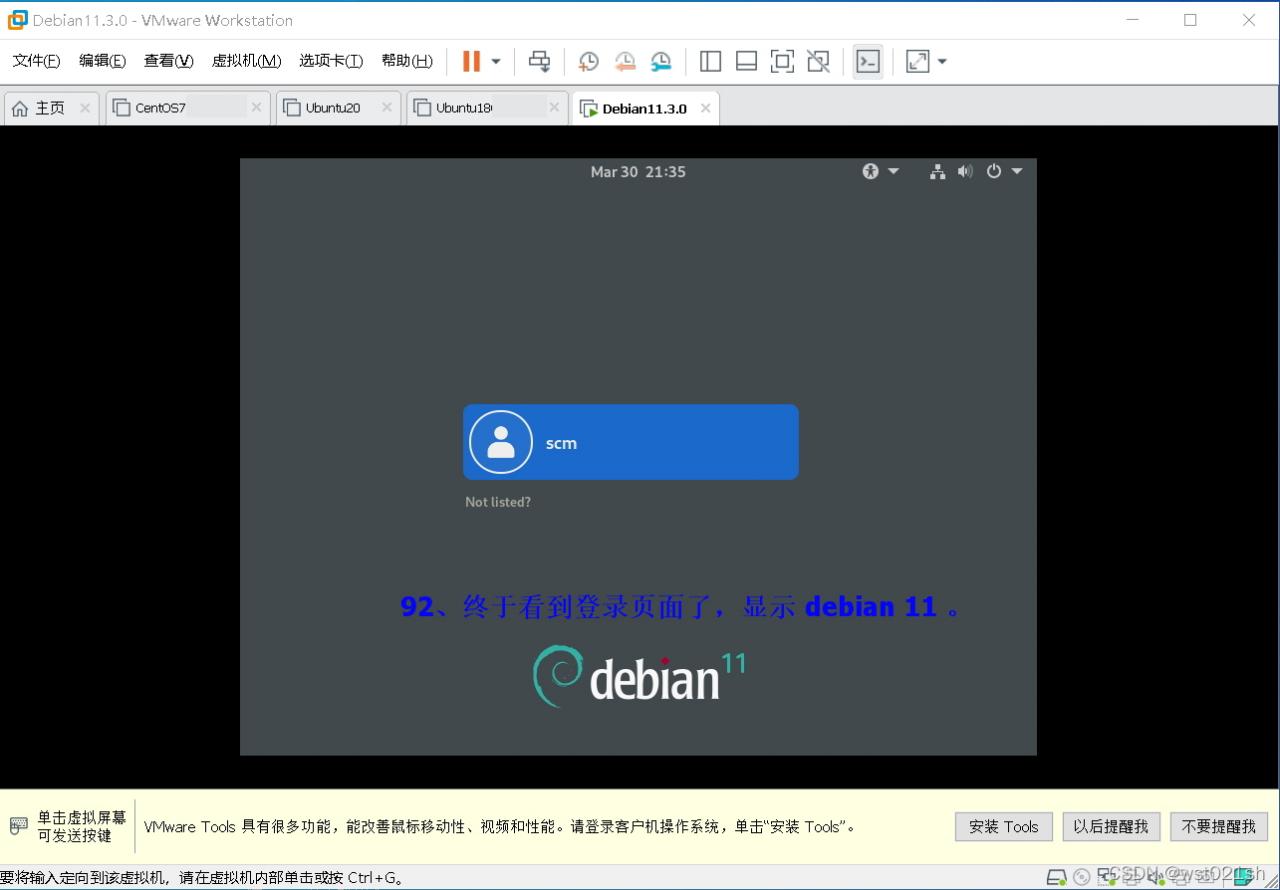Open the 编辑(E) menu
Screen dimensions: 1280x890
pos(102,61)
